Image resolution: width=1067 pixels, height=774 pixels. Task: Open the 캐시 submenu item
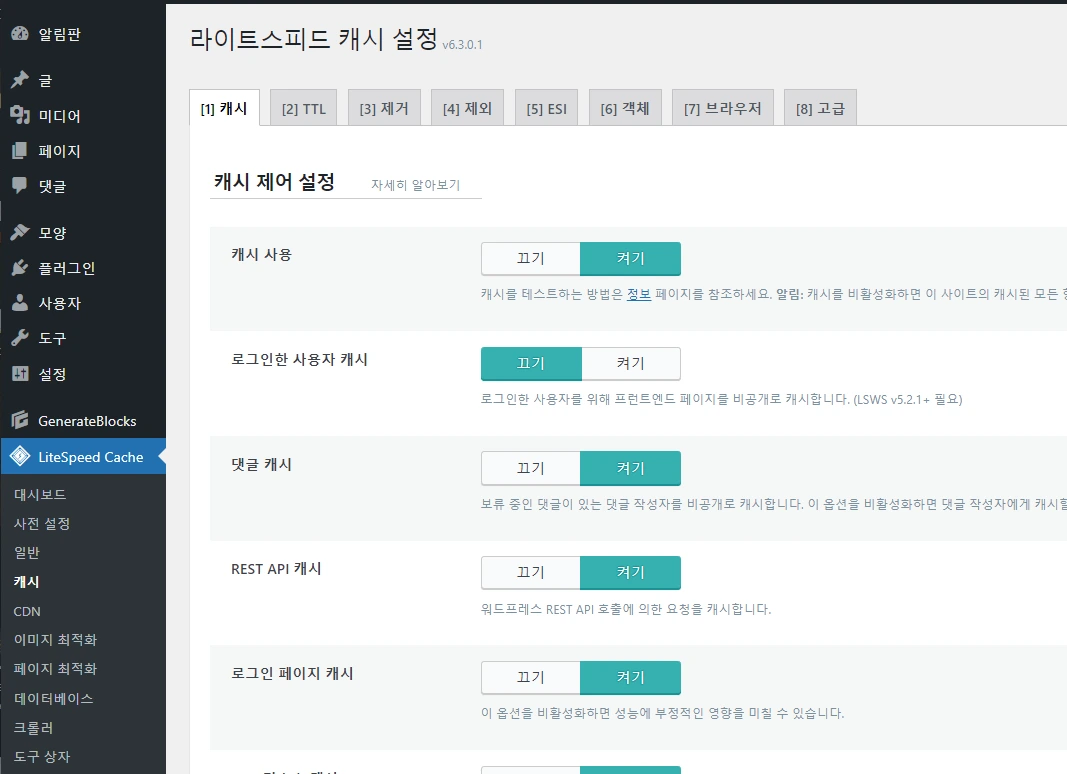point(27,582)
